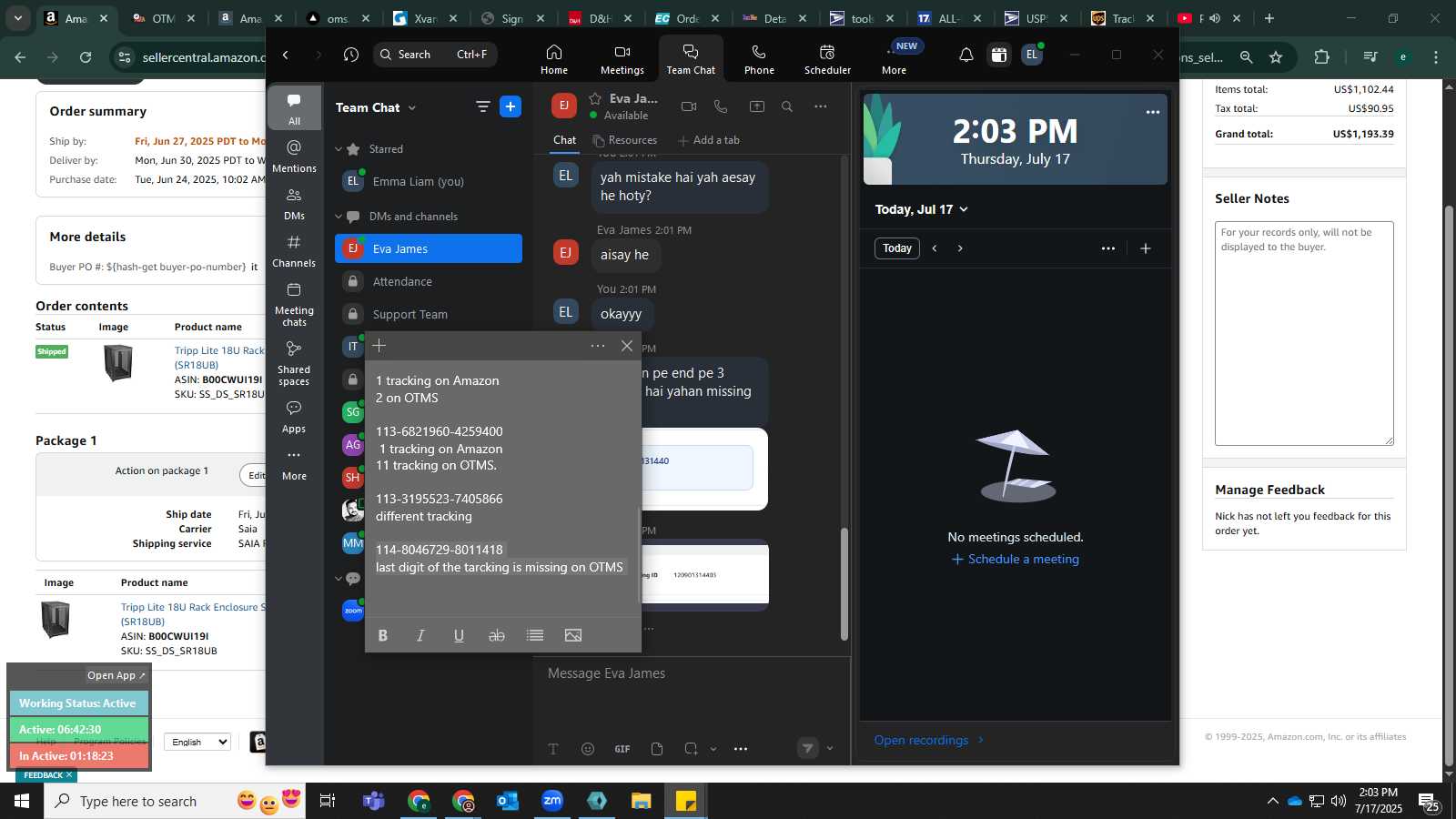Expand Today, Jul 17 date dropdown
The image size is (1456, 819).
click(x=964, y=209)
